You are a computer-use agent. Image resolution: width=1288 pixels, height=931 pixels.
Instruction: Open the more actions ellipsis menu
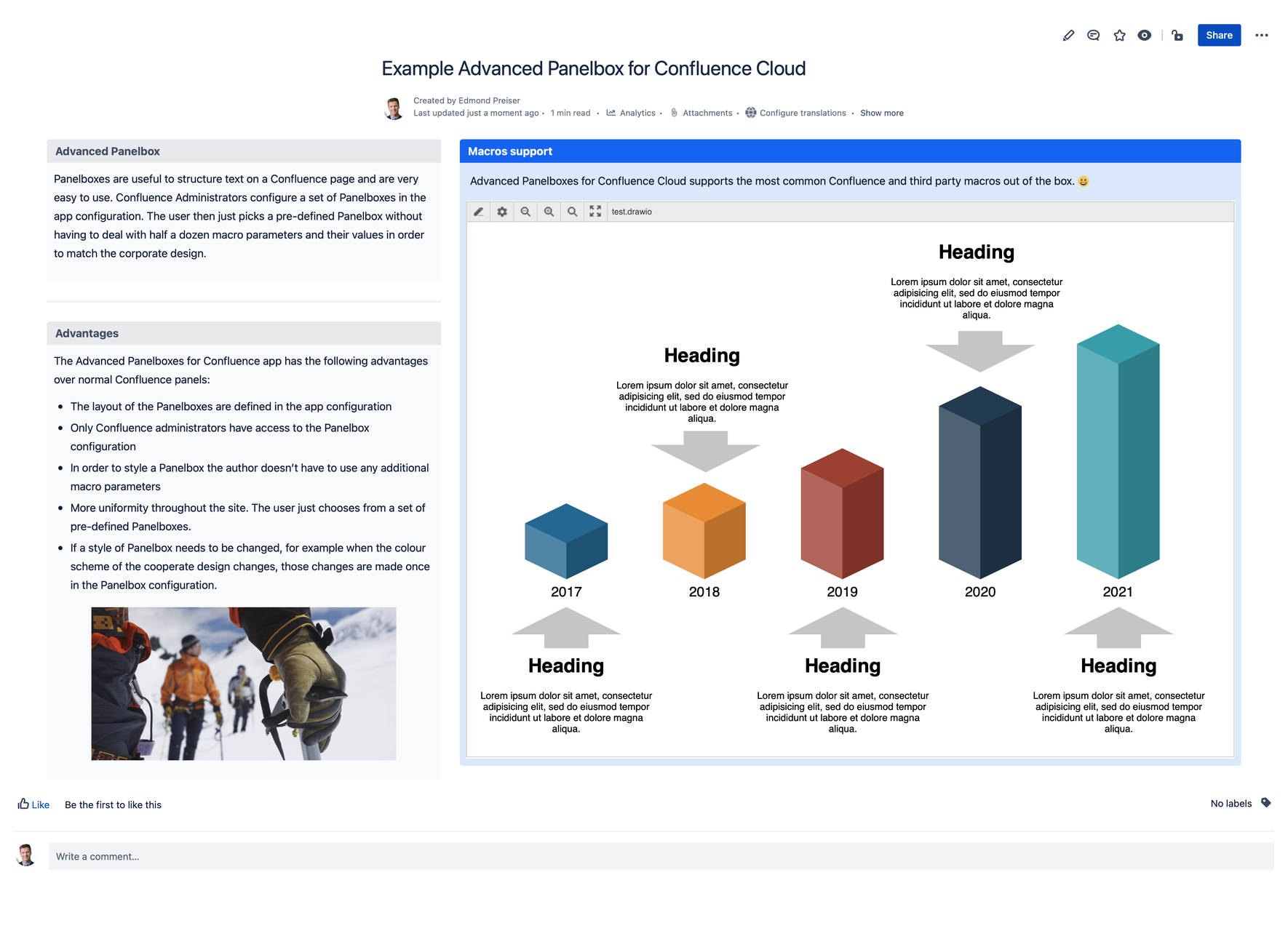point(1263,35)
